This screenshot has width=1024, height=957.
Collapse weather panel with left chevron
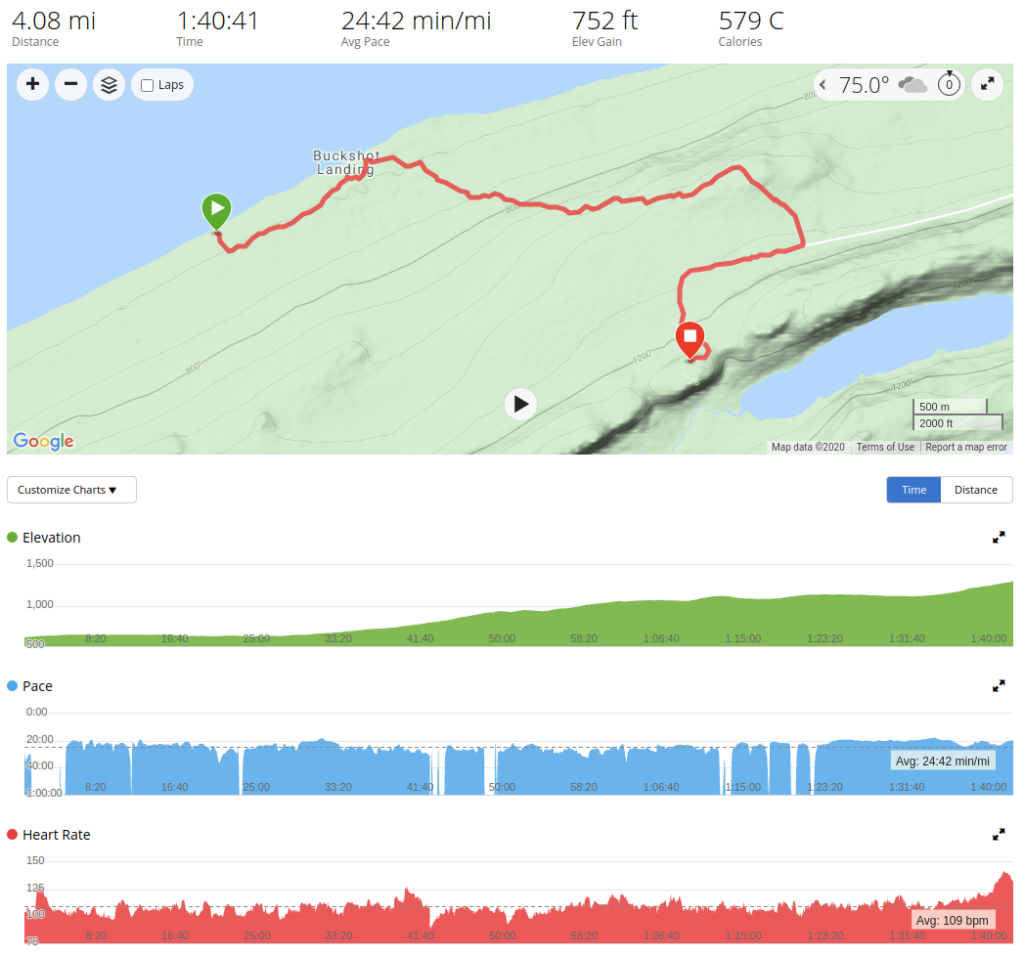[823, 84]
